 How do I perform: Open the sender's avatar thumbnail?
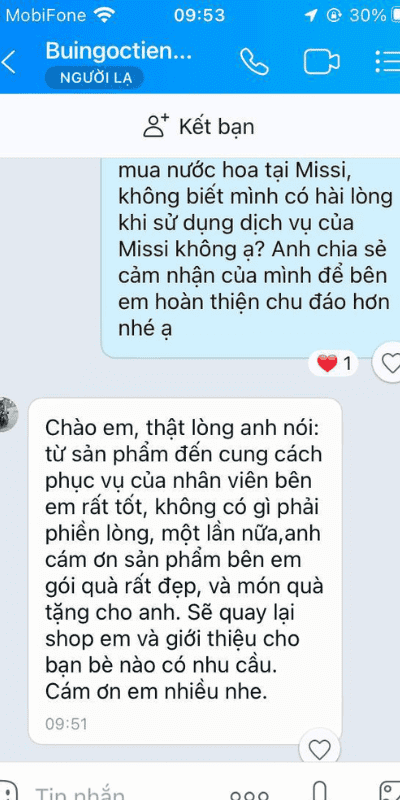pyautogui.click(x=8, y=414)
